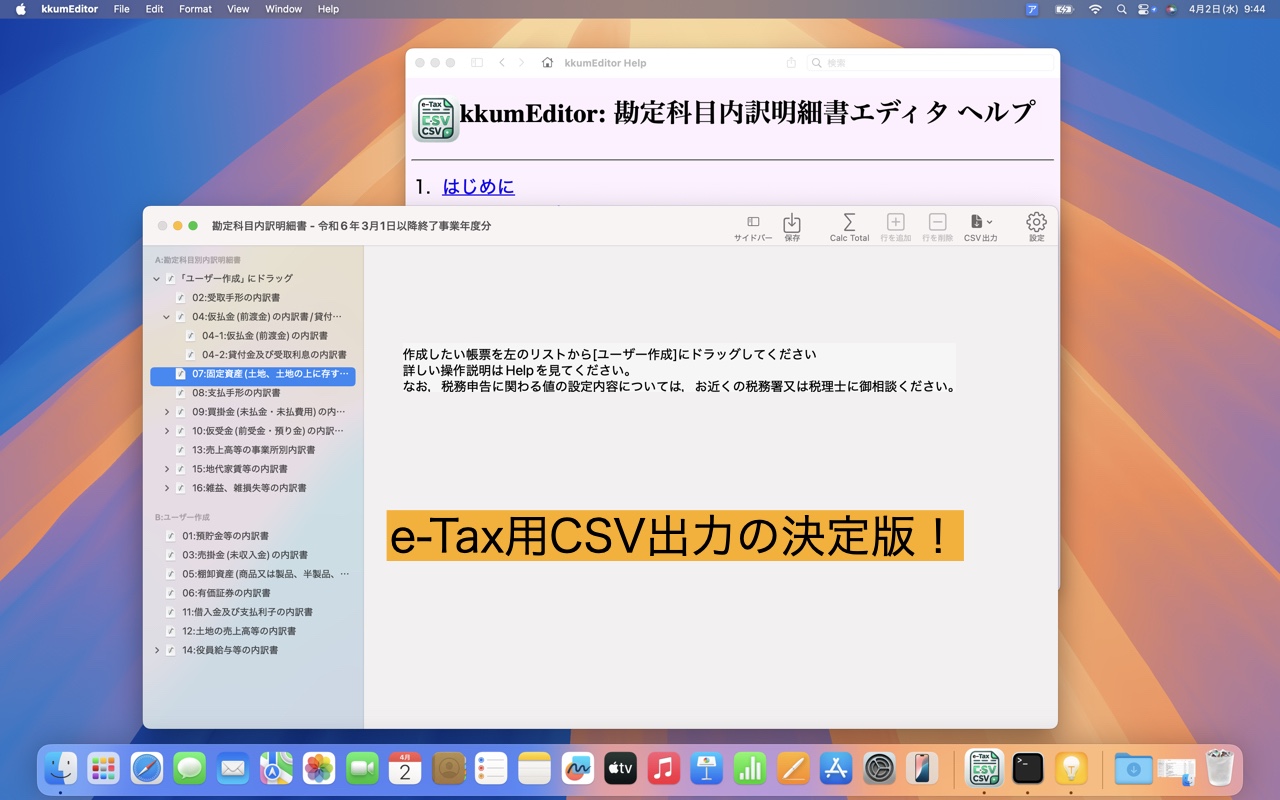
Task: Launch Safari from the Dock
Action: (x=147, y=768)
